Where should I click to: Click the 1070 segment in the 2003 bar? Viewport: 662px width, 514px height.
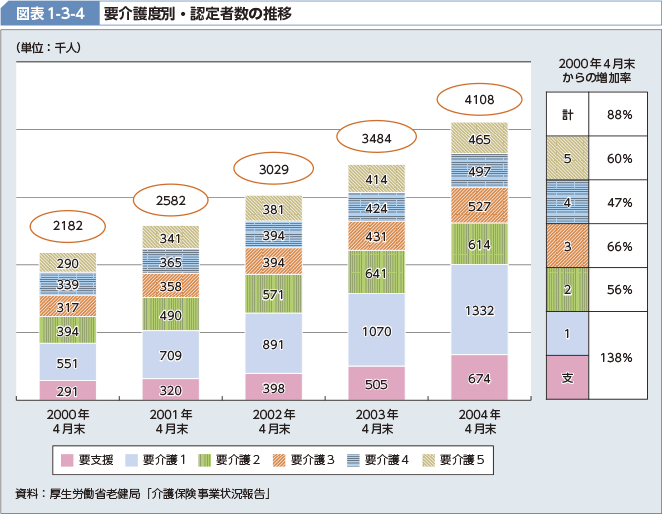click(x=376, y=329)
